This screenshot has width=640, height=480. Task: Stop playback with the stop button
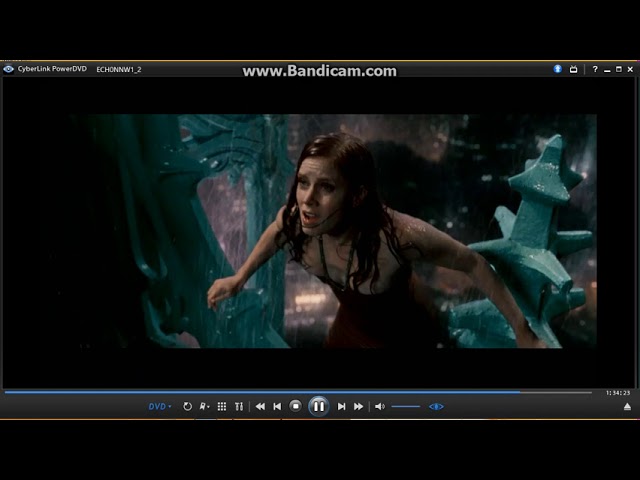pyautogui.click(x=296, y=406)
